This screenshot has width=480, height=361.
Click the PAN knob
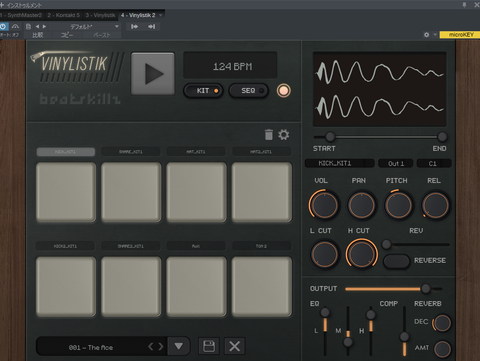pyautogui.click(x=361, y=205)
